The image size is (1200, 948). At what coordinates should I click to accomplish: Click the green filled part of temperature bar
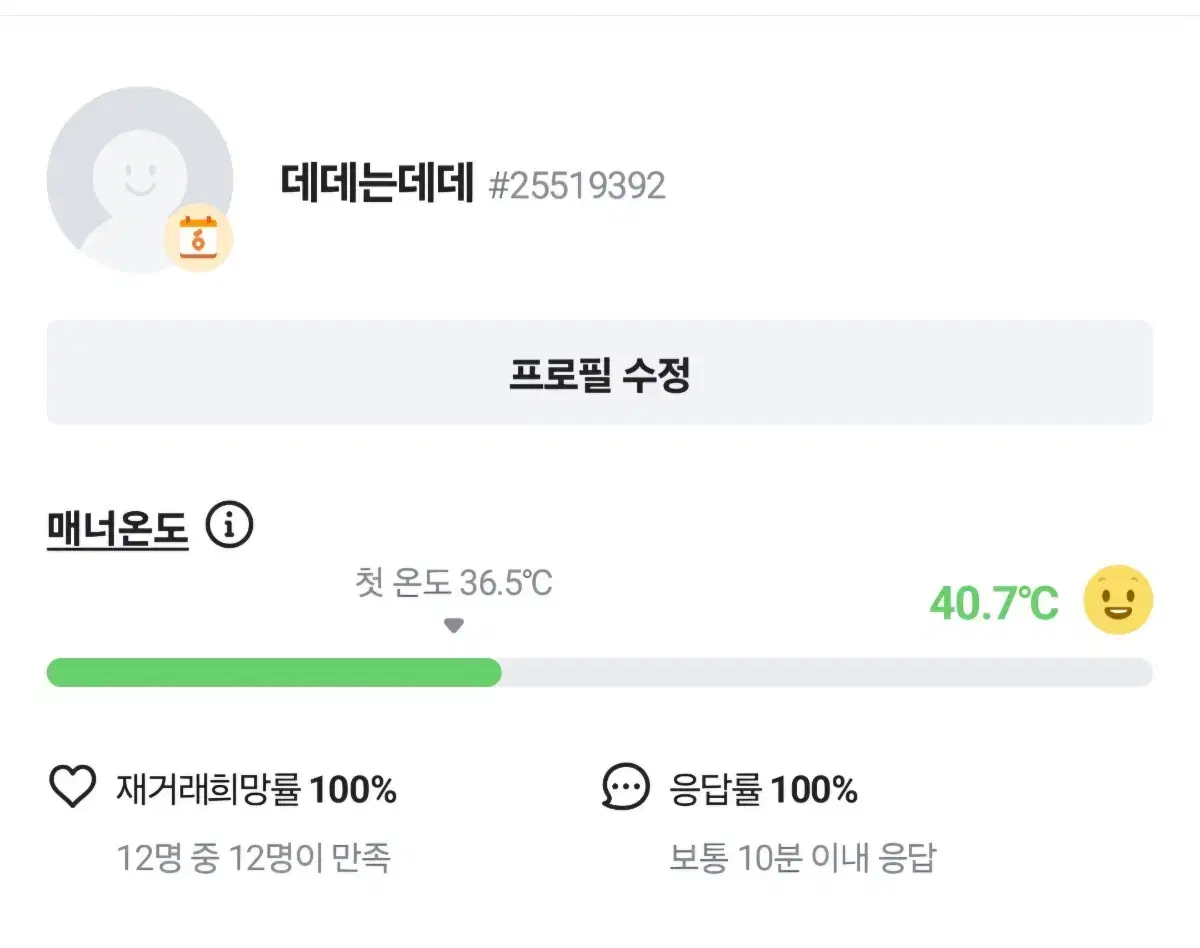point(274,672)
